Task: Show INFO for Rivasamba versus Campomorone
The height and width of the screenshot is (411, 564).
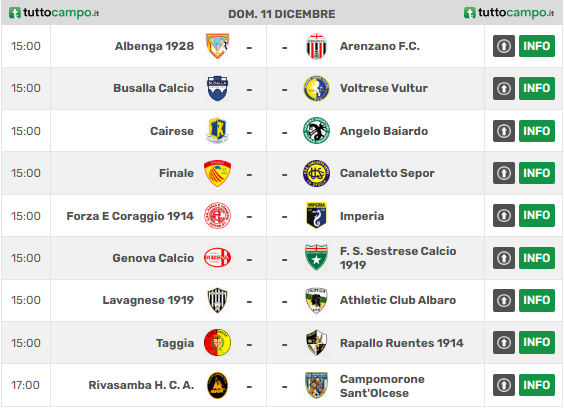Action: [x=537, y=385]
